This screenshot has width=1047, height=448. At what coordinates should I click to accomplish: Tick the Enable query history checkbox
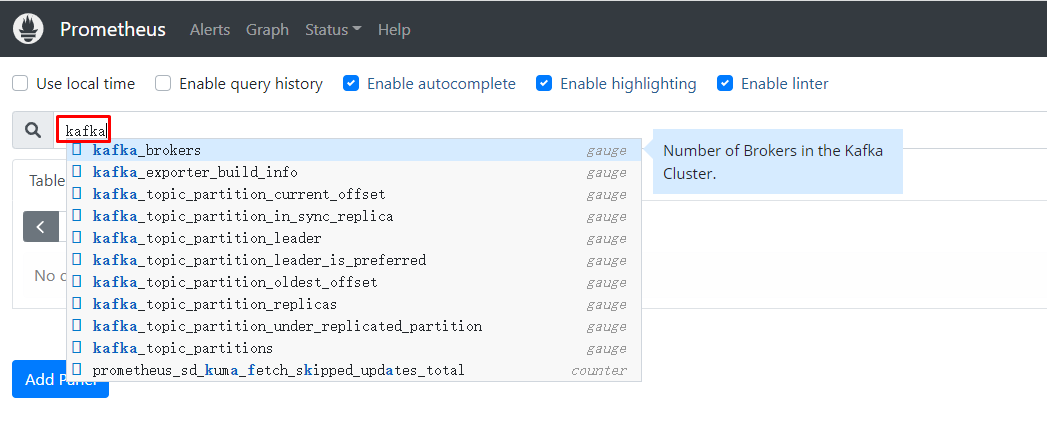(163, 83)
